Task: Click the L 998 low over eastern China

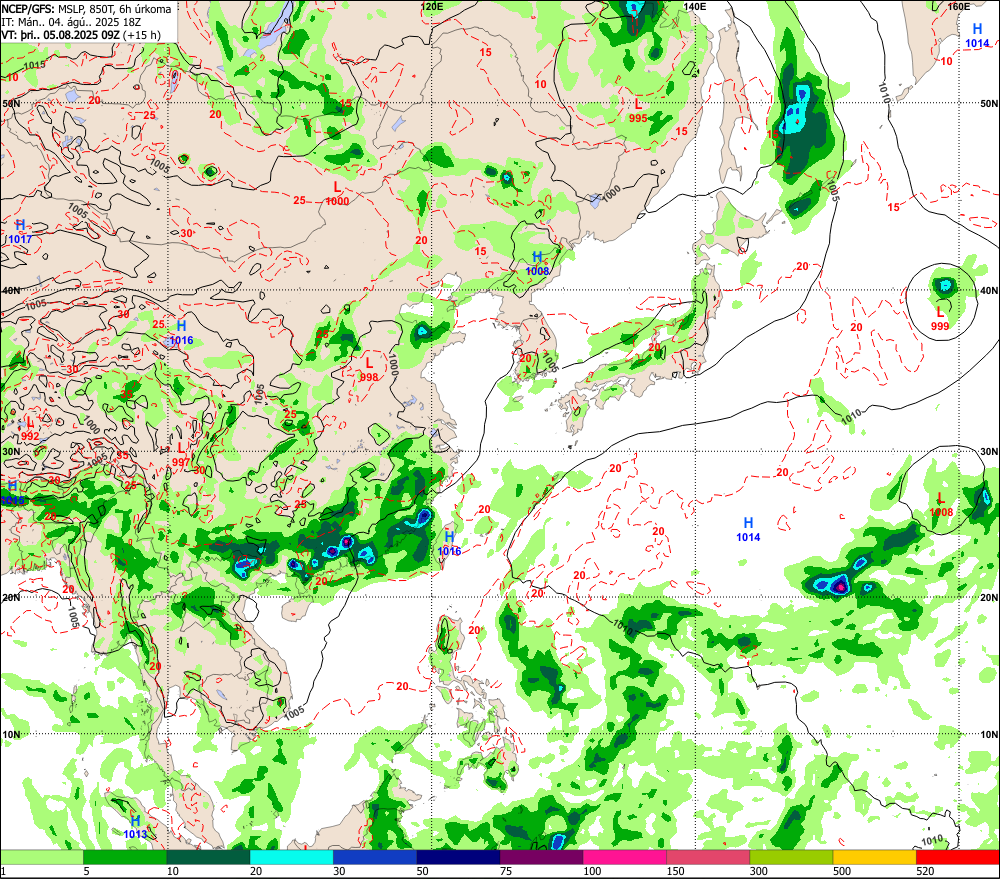Action: [369, 369]
